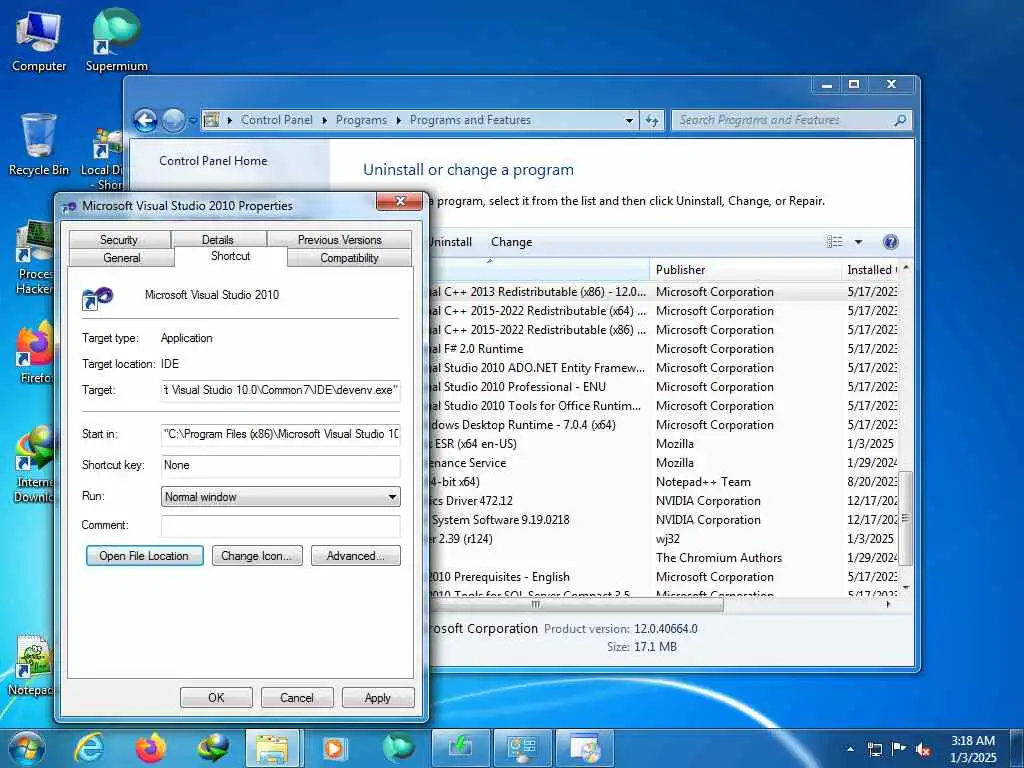Open Supermium from the taskbar
Image resolution: width=1024 pixels, height=768 pixels.
tap(396, 748)
